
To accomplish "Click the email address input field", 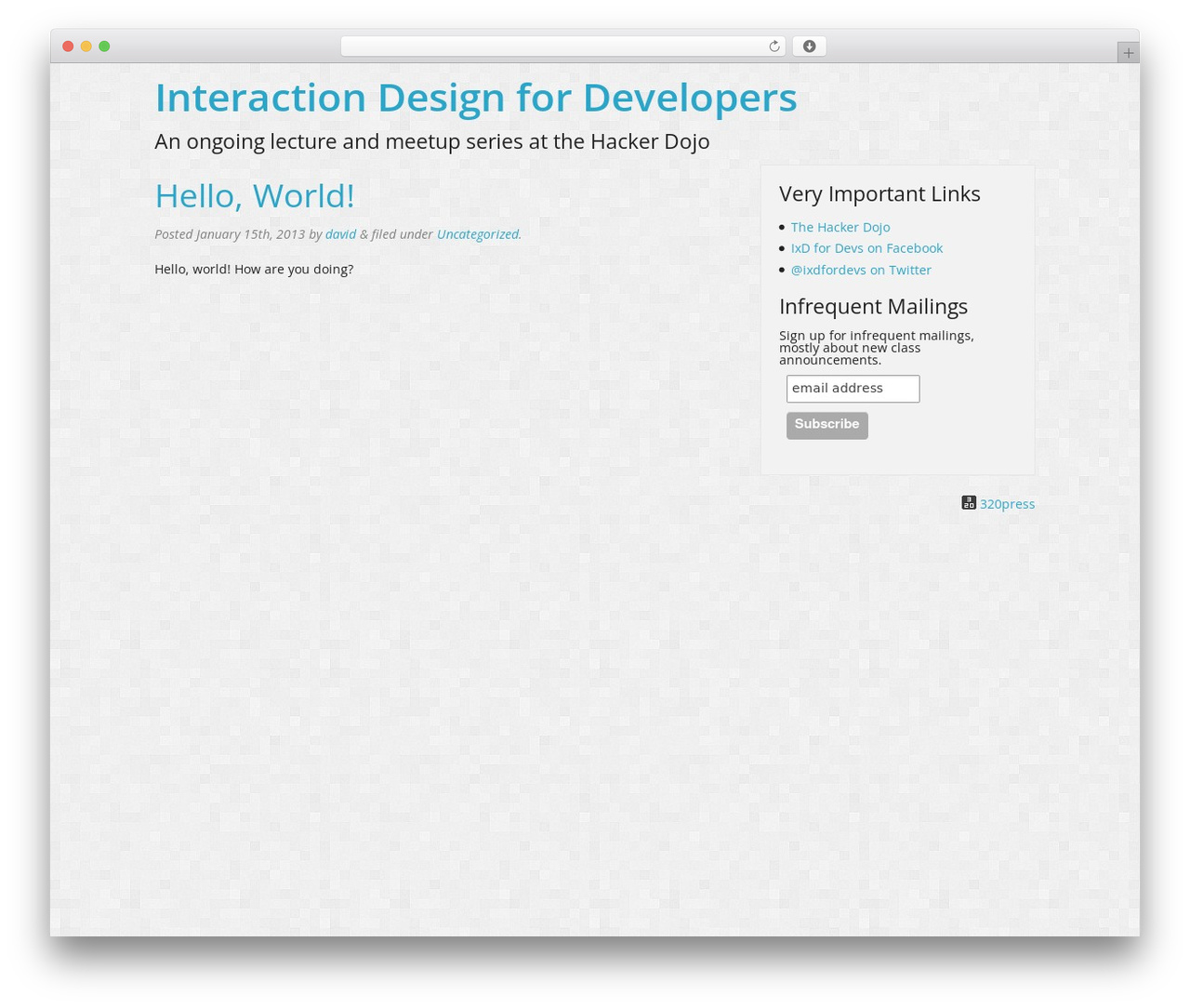I will (x=853, y=389).
